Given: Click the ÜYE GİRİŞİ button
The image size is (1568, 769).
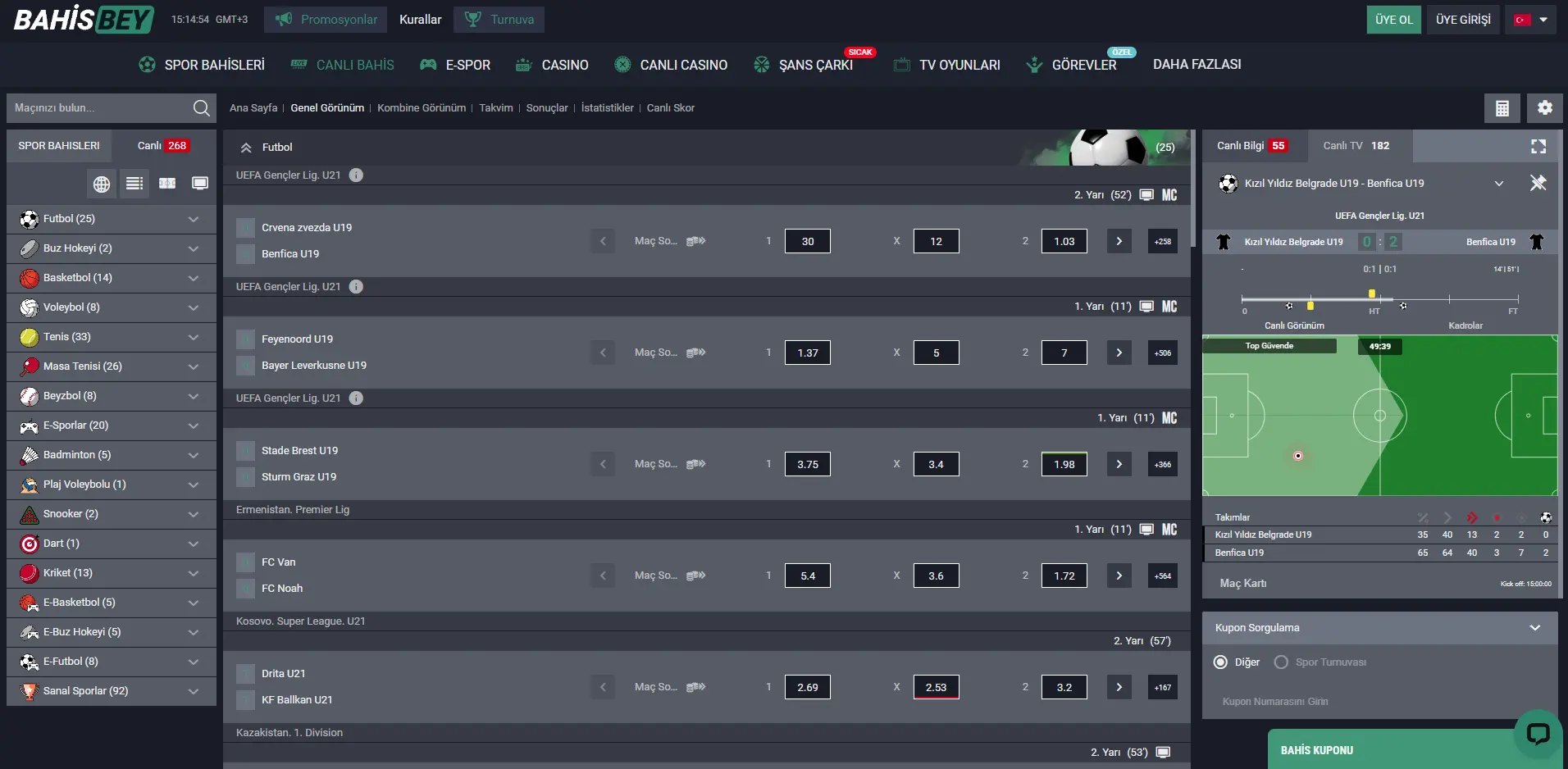Looking at the screenshot, I should 1463,20.
